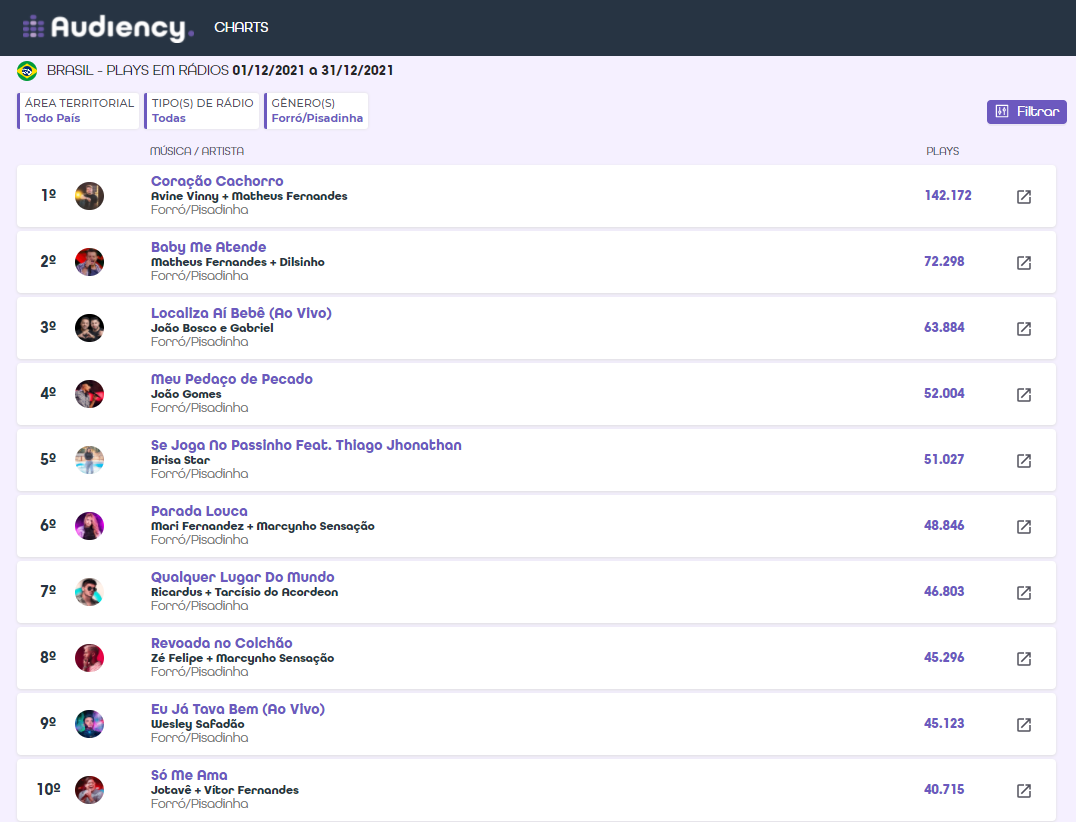Open external link for Qualquer Lugar Do Mundo
Screen dimensions: 1076x822
1023,592
